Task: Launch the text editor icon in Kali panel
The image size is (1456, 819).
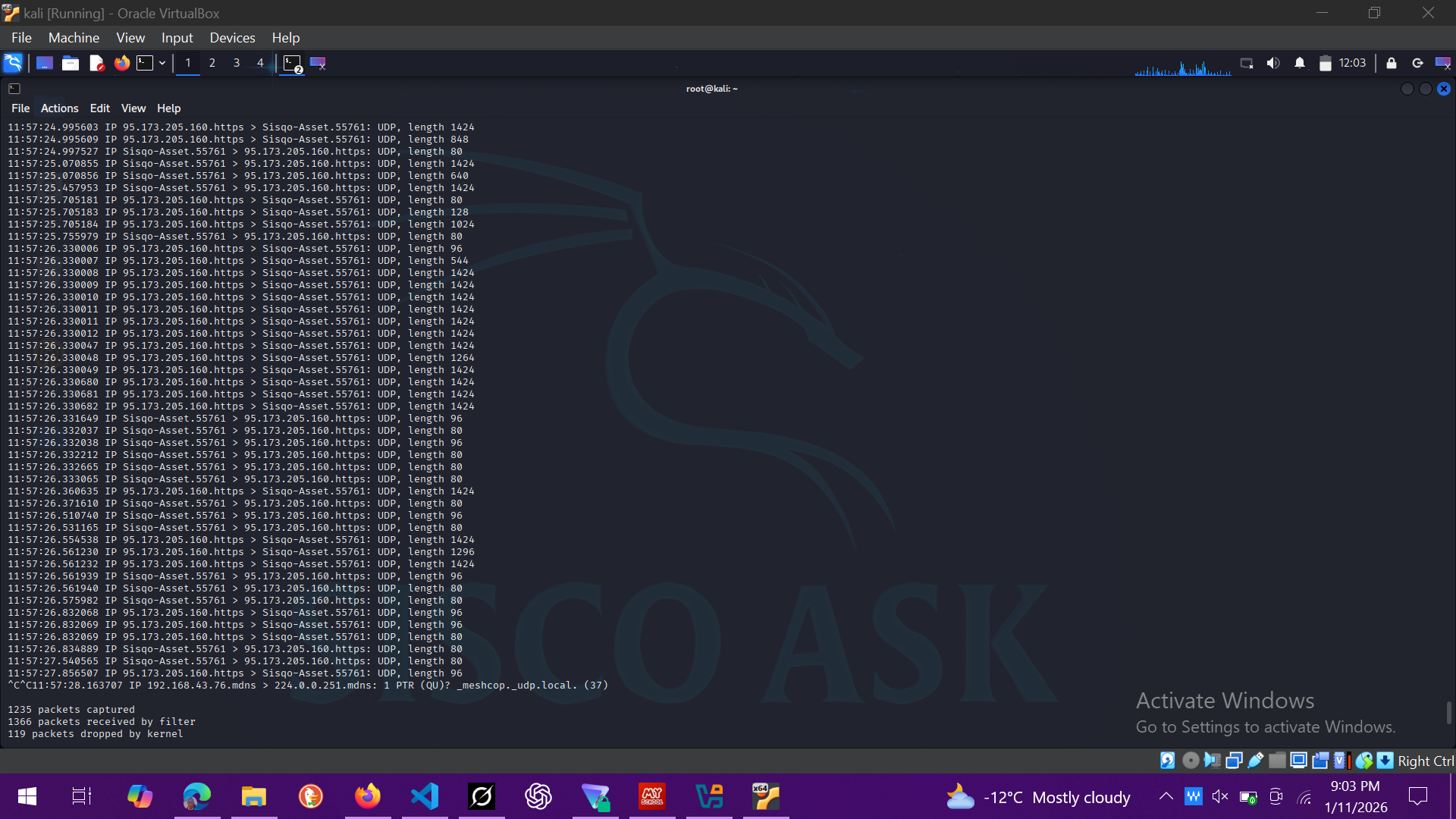Action: click(x=96, y=63)
